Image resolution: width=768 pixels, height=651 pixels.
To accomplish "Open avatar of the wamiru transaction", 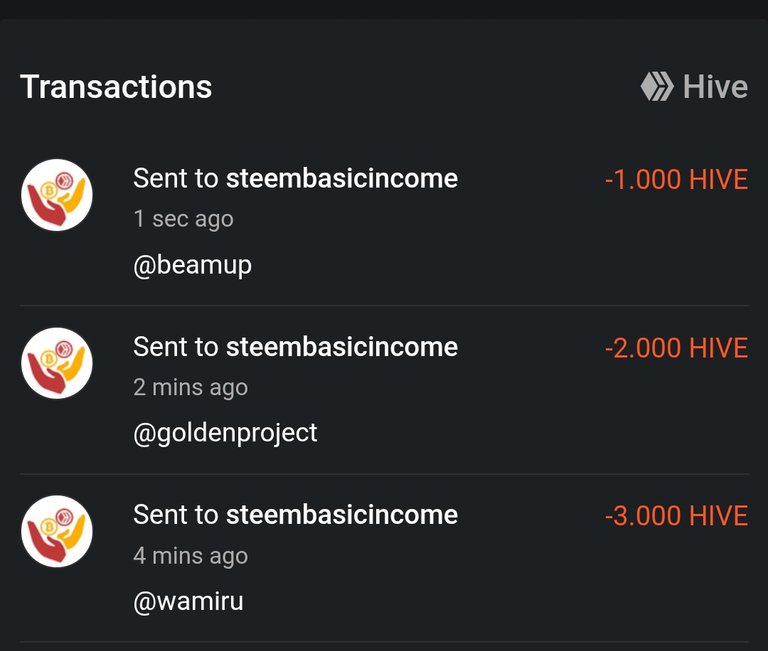I will (57, 531).
